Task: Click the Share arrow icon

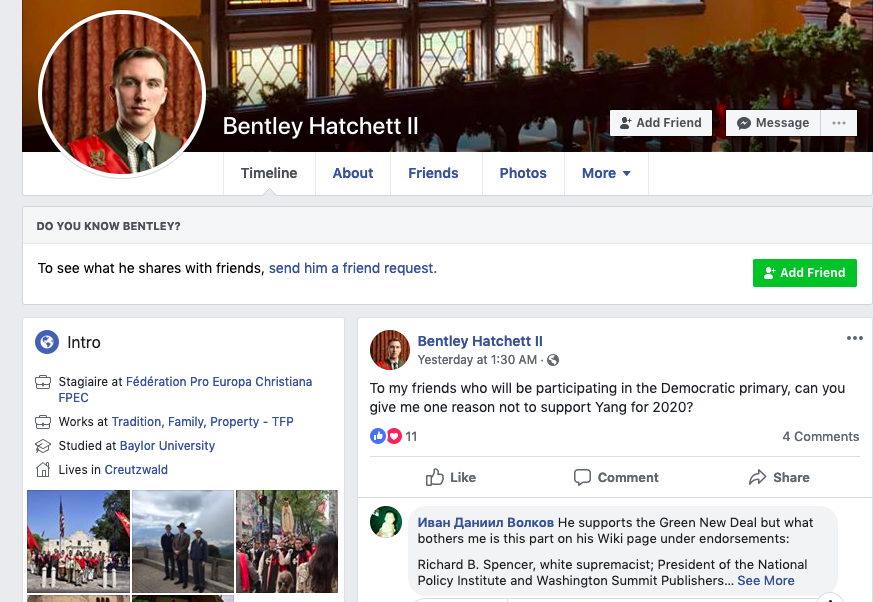Action: pos(757,477)
